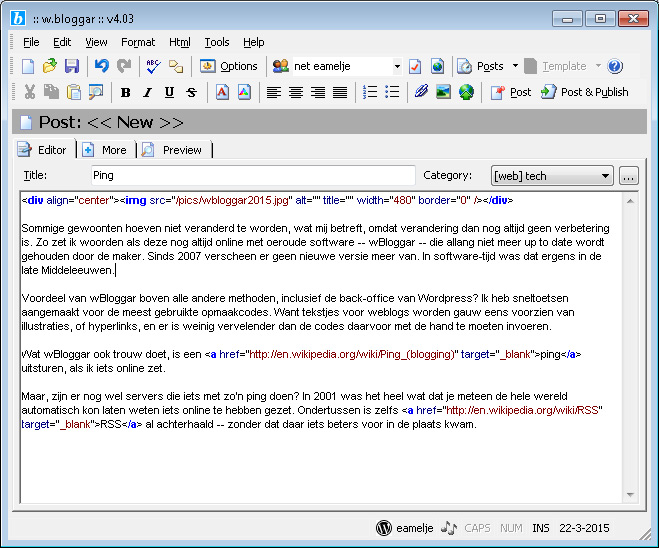Image resolution: width=659 pixels, height=548 pixels.
Task: Click the checkmark page icon beside blog selector
Action: [415, 66]
